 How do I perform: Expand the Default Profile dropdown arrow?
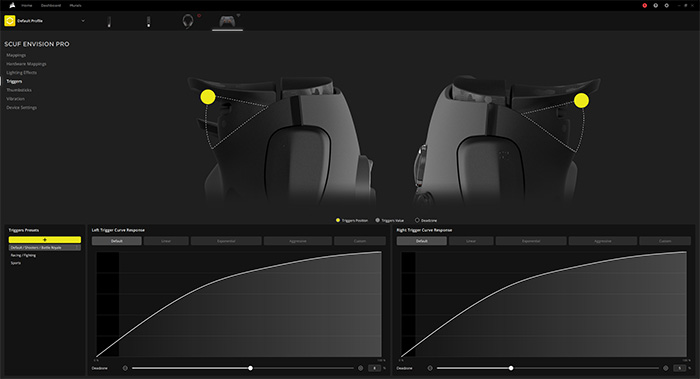tap(83, 21)
